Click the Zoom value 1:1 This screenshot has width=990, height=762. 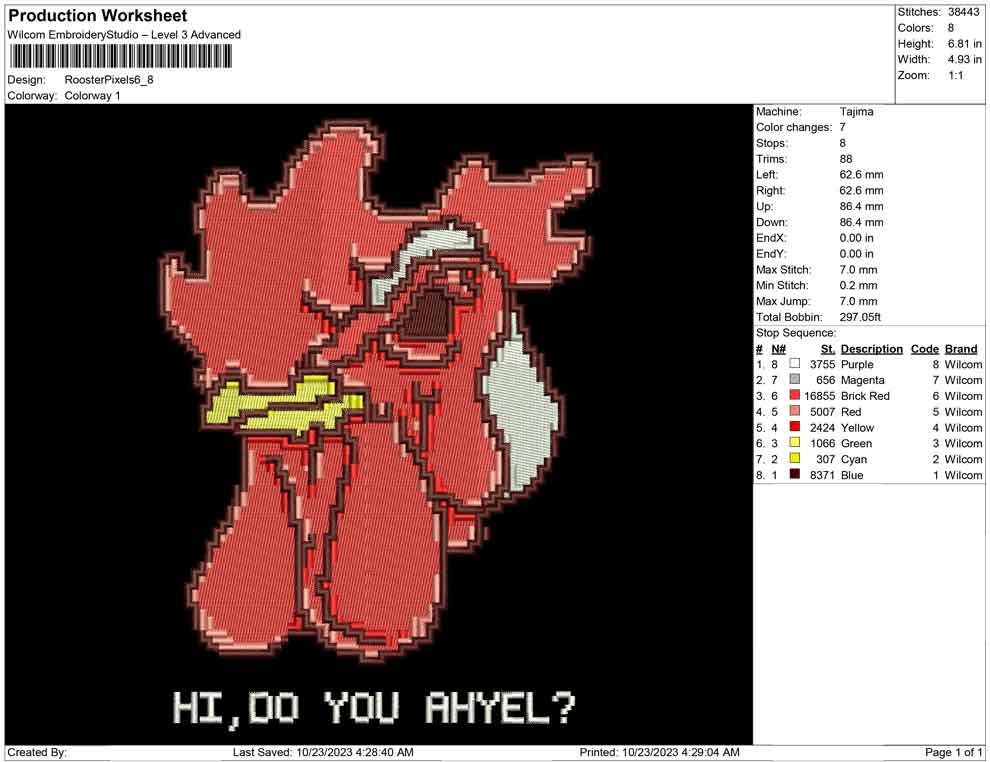point(956,75)
